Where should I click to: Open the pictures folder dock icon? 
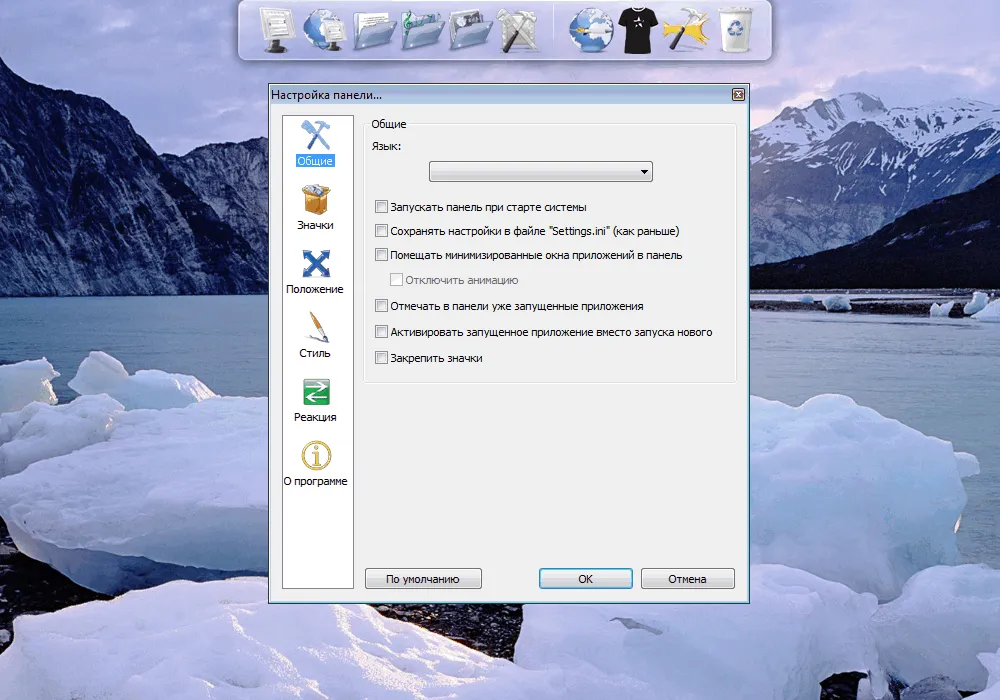[x=471, y=30]
